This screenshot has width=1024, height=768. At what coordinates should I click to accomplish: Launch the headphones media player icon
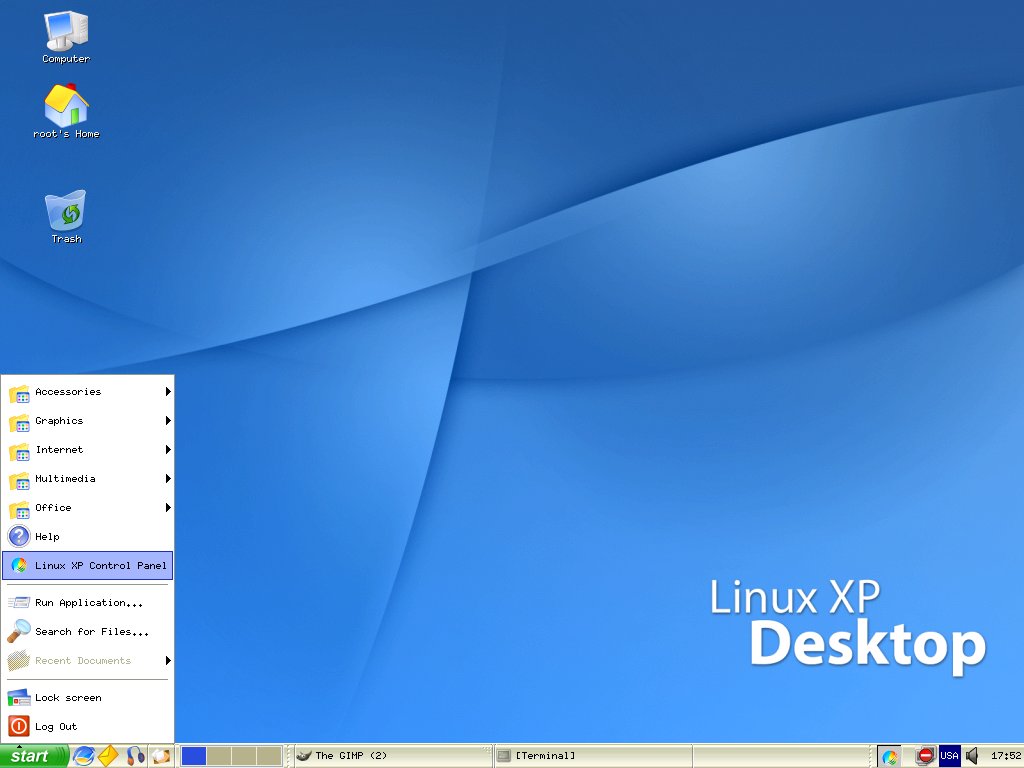[x=135, y=756]
